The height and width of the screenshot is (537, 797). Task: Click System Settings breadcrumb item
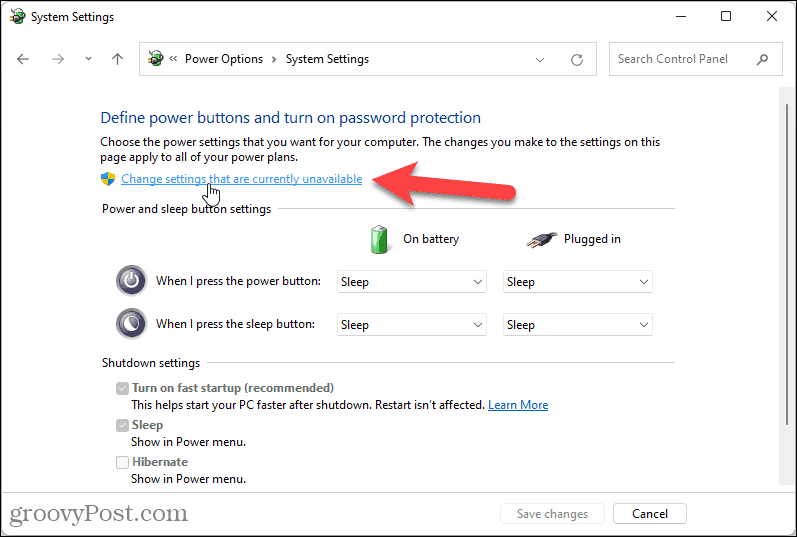pyautogui.click(x=327, y=59)
